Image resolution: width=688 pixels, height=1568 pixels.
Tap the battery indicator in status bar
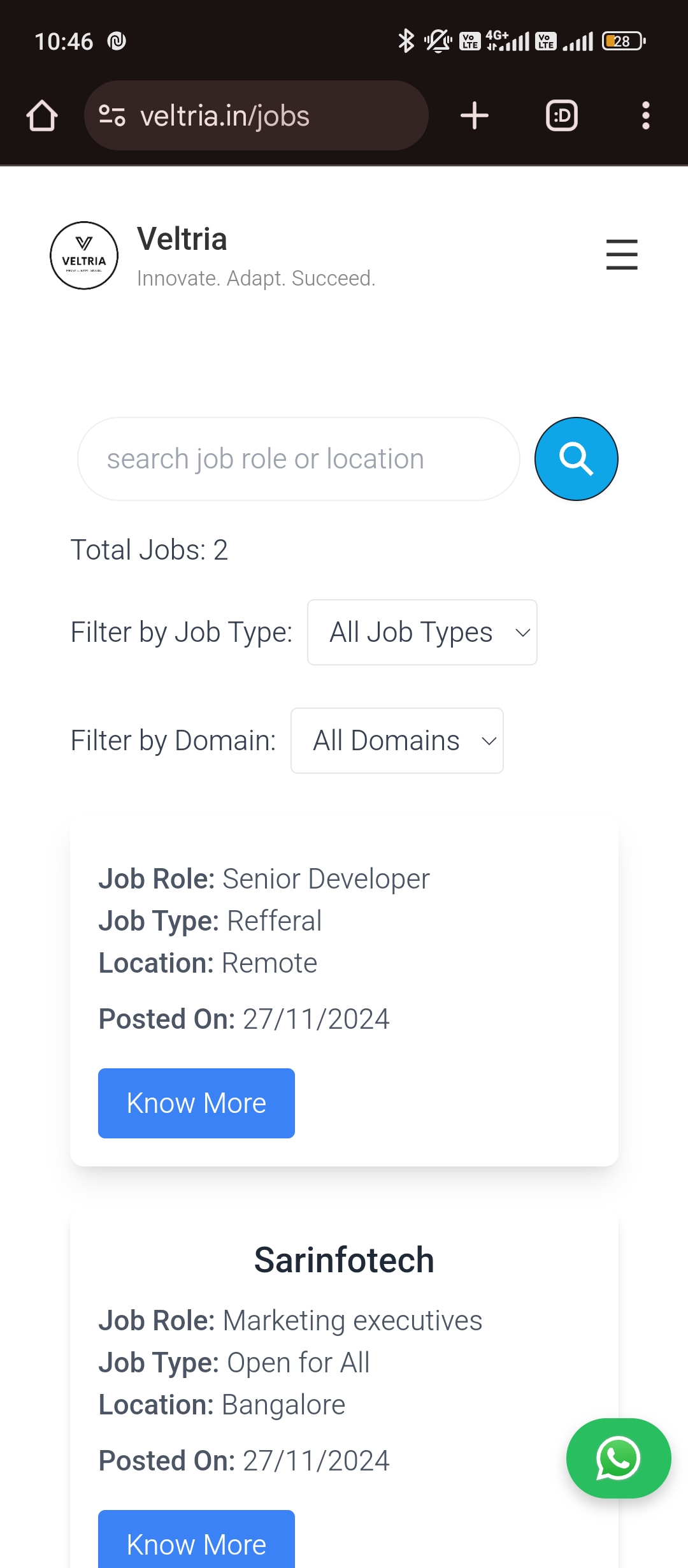pos(623,41)
